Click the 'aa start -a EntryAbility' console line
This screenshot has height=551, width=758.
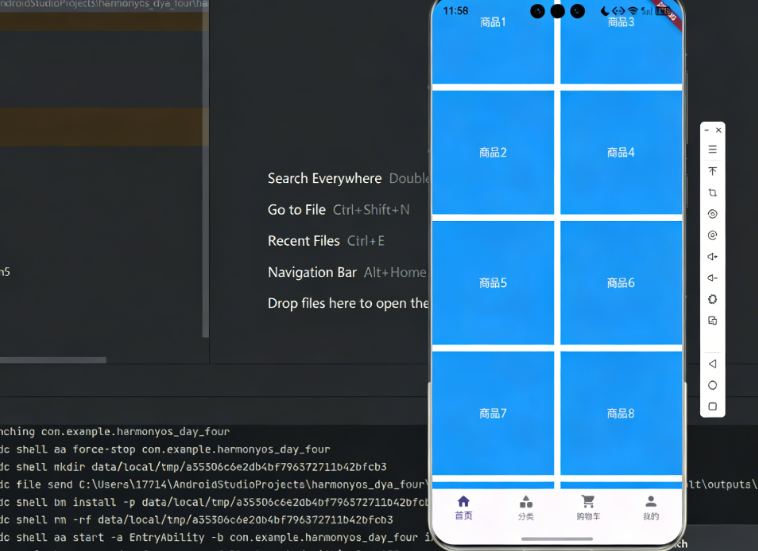(213, 537)
